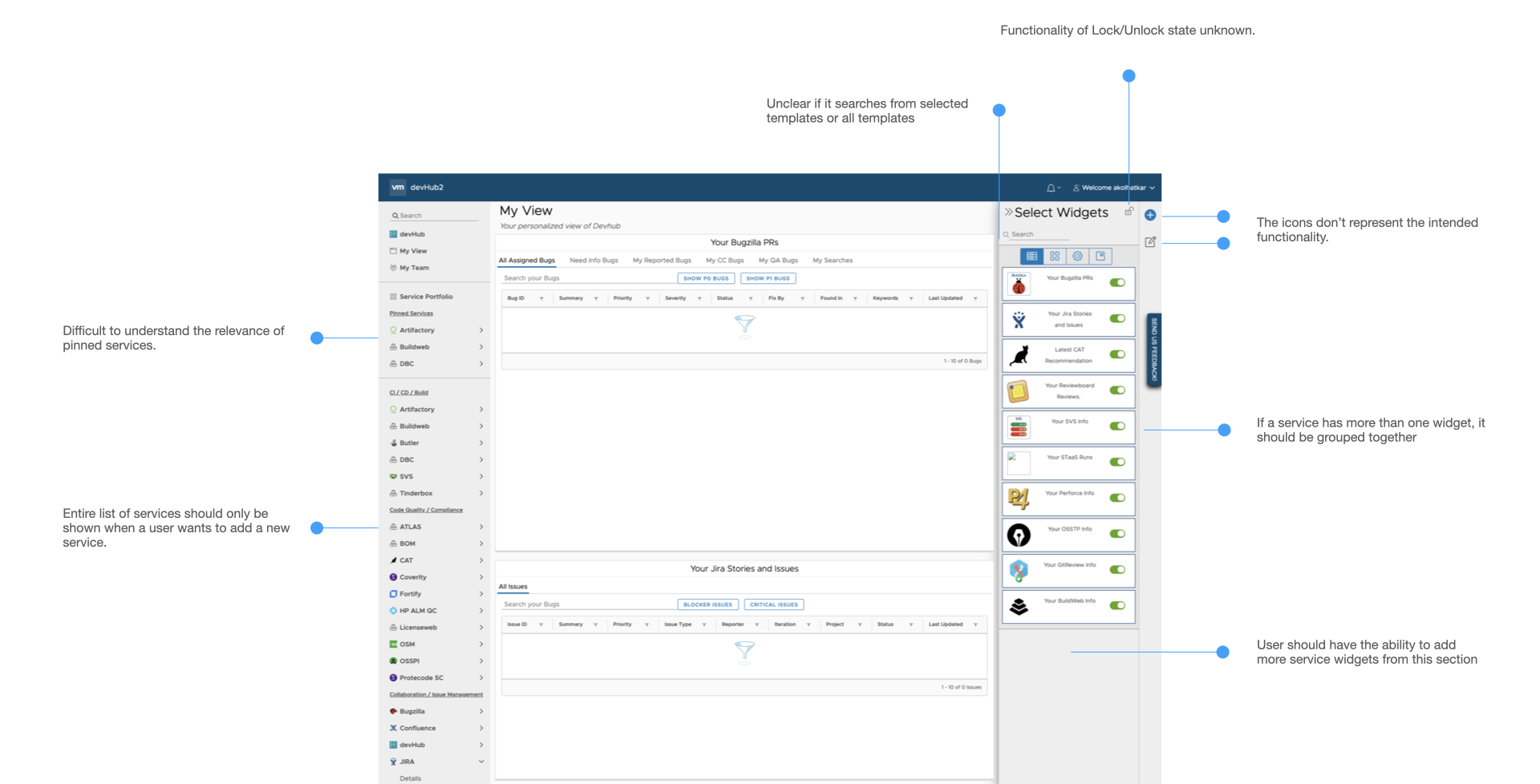The height and width of the screenshot is (784, 1540).
Task: Open the notification bell in header
Action: (1051, 188)
